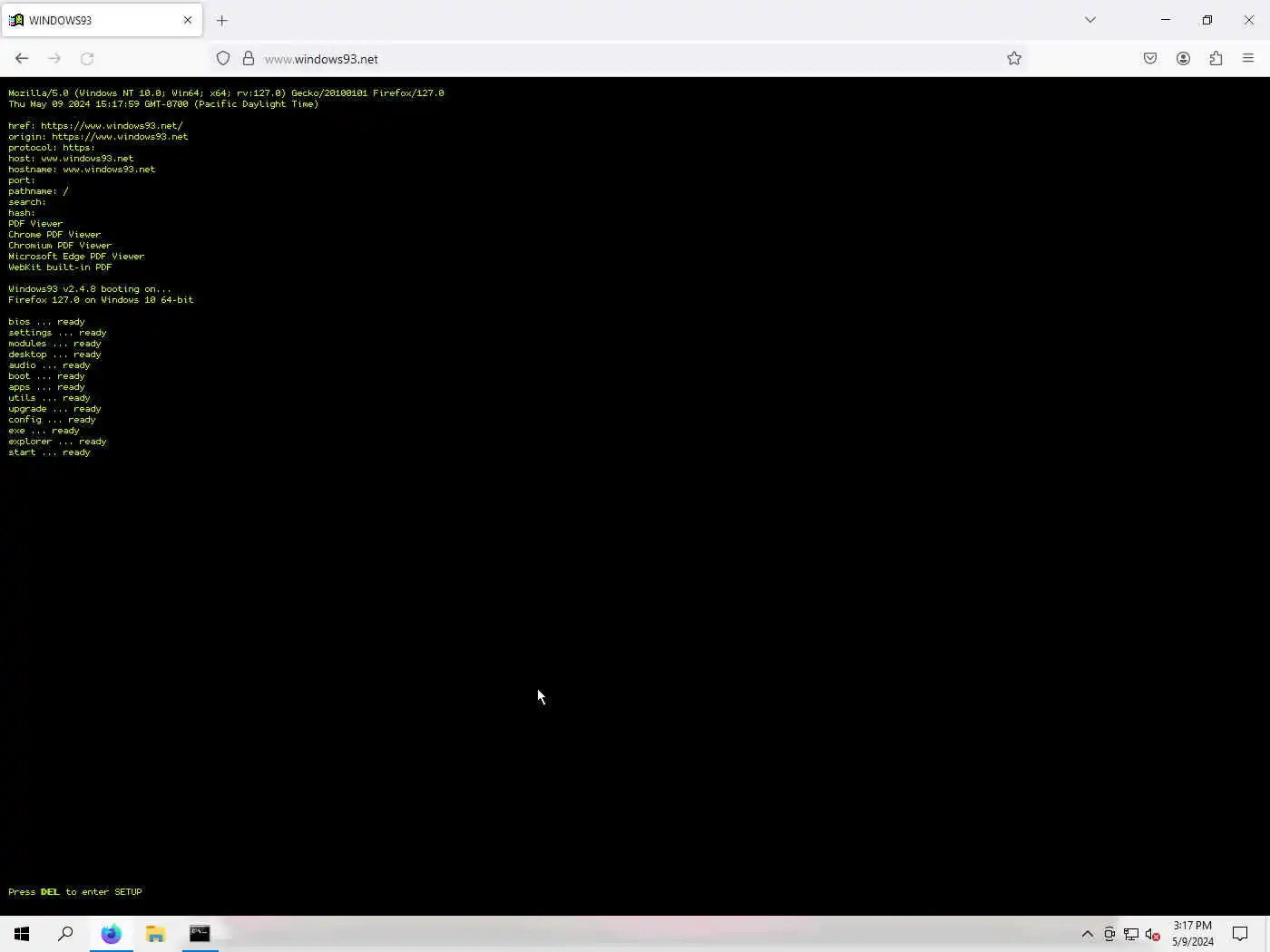Open the Windows Start menu

pos(22,934)
